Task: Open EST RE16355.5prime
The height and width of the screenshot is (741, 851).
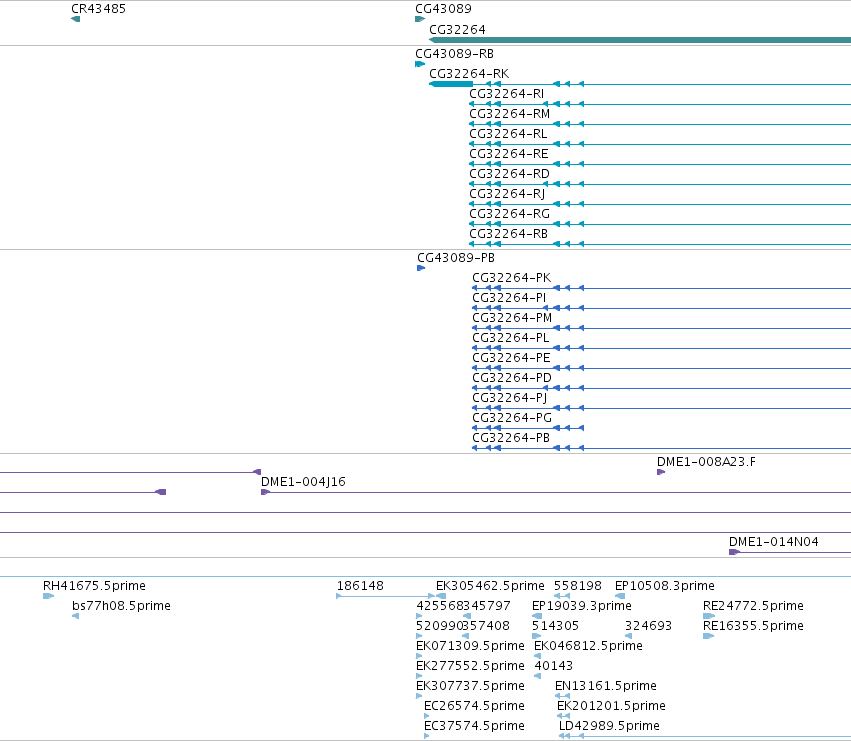Action: click(753, 626)
